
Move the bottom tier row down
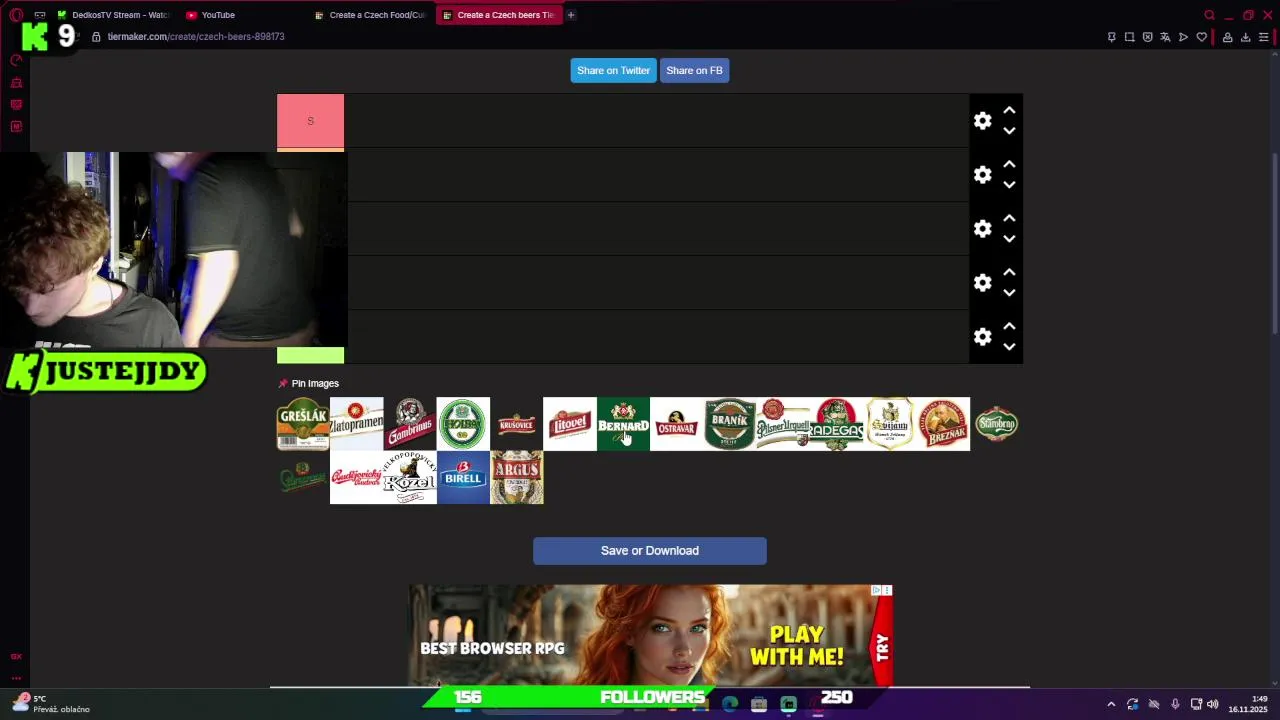coord(1009,347)
